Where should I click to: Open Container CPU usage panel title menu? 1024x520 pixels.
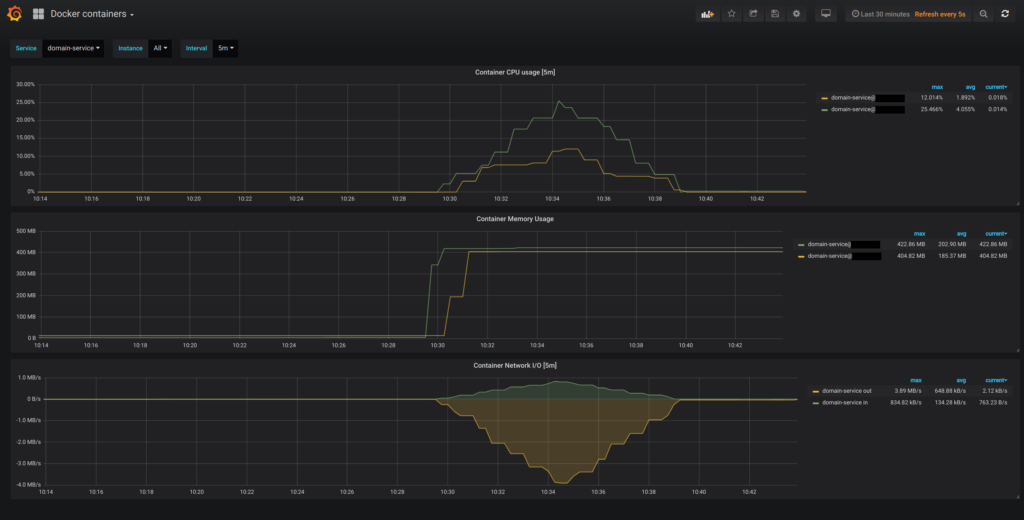tap(515, 73)
